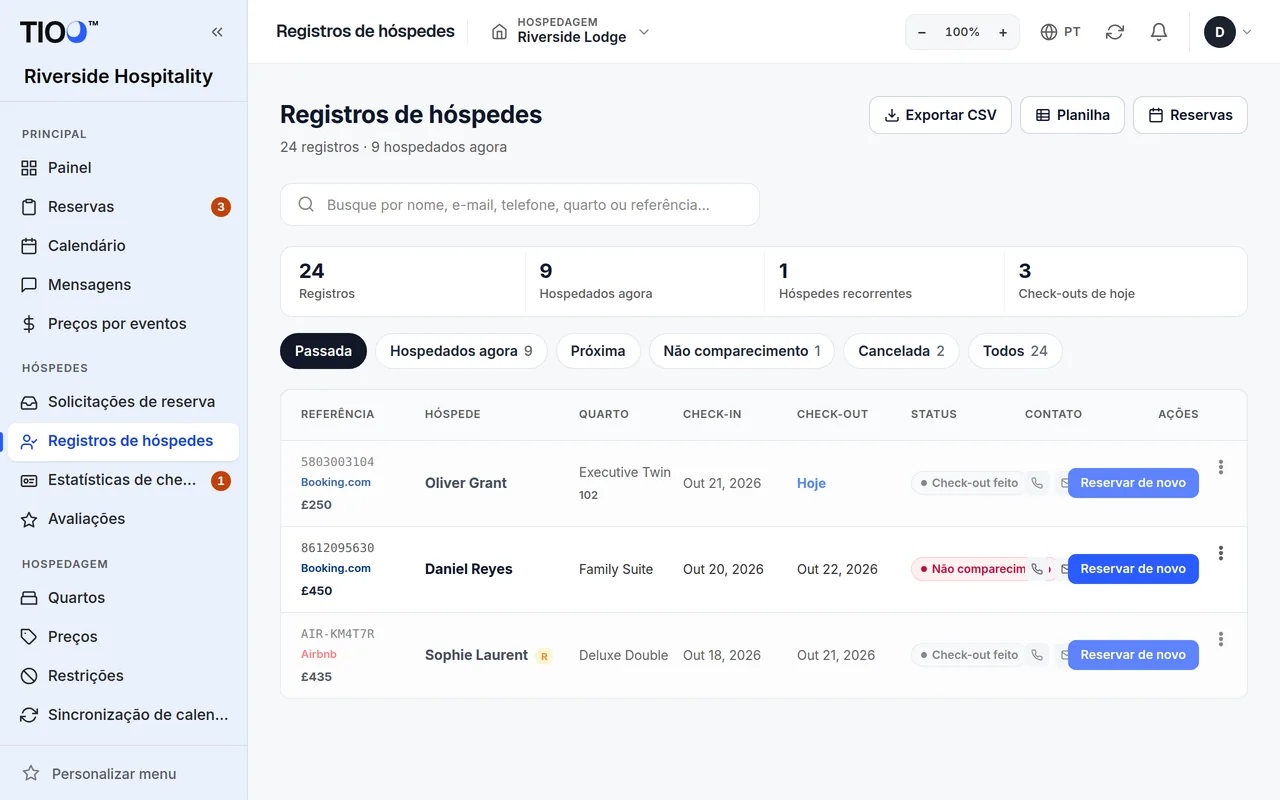Click the phone icon in Oliver Grant's row
1280x800 pixels.
coord(1037,483)
